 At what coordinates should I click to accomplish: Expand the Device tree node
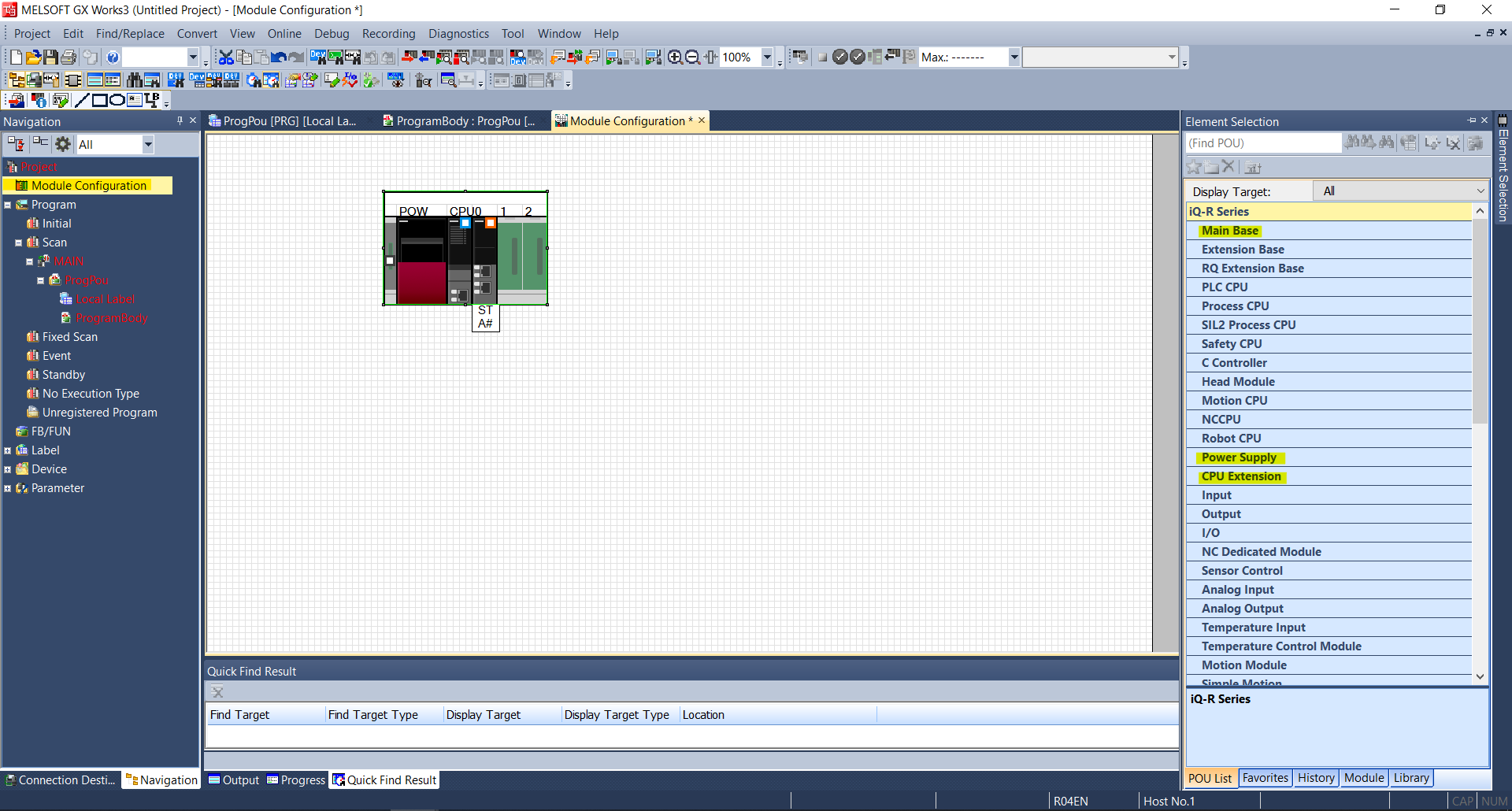8,469
